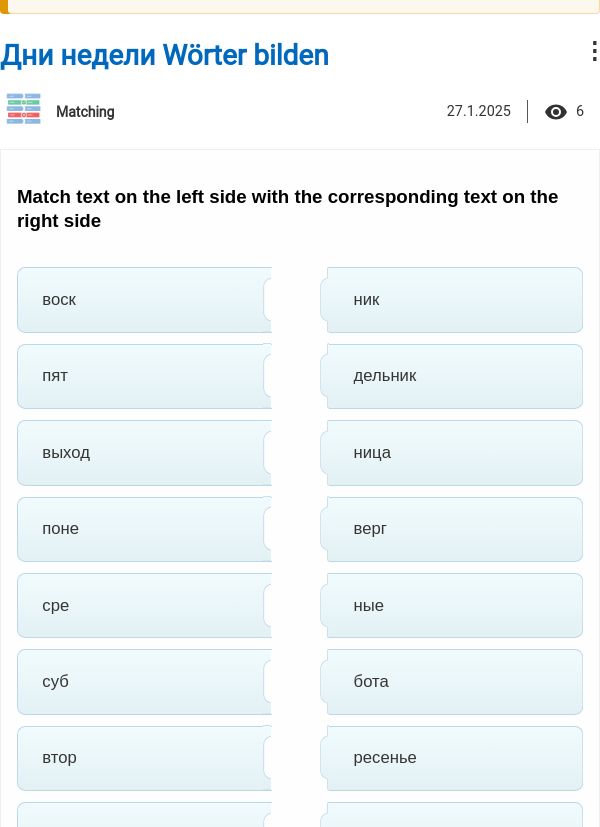Select the left tile 'пят'
The height and width of the screenshot is (827, 600).
pos(144,376)
